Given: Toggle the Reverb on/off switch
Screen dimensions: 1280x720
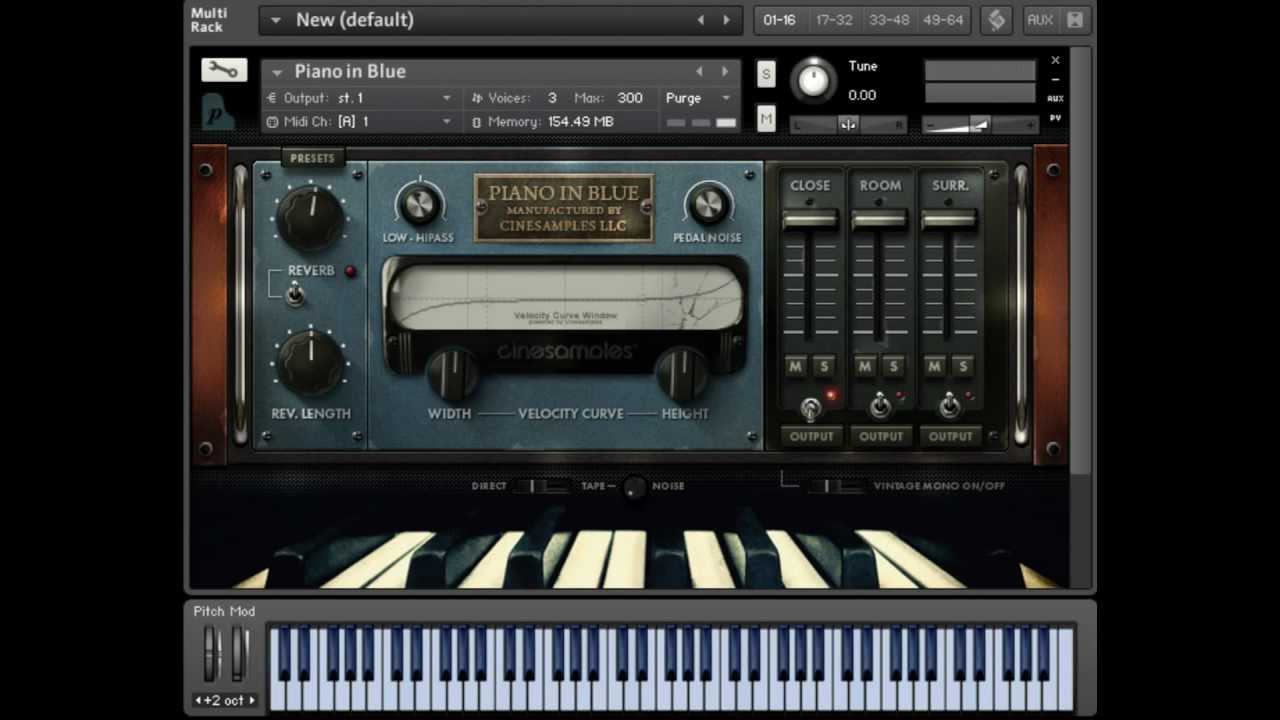Looking at the screenshot, I should click(x=295, y=294).
